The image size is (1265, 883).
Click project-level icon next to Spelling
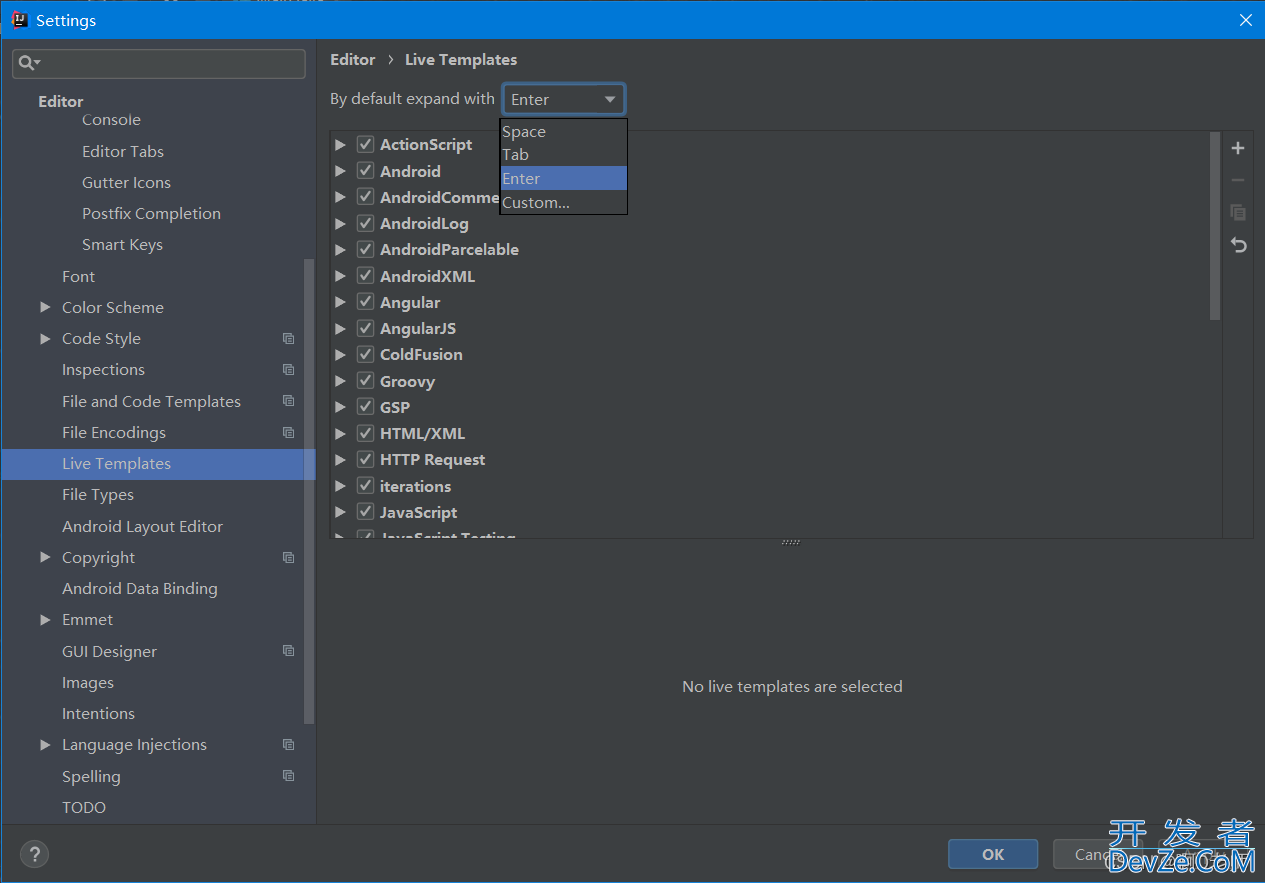[x=288, y=776]
